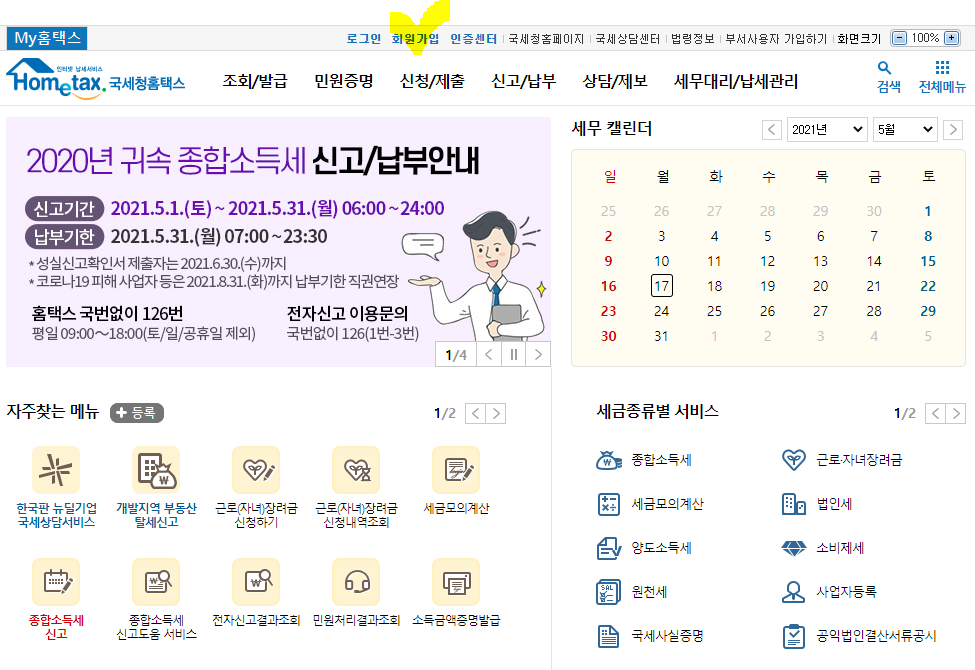Screen dimensions: 975x670
Task: Increase screen size with plus button
Action: click(x=951, y=38)
